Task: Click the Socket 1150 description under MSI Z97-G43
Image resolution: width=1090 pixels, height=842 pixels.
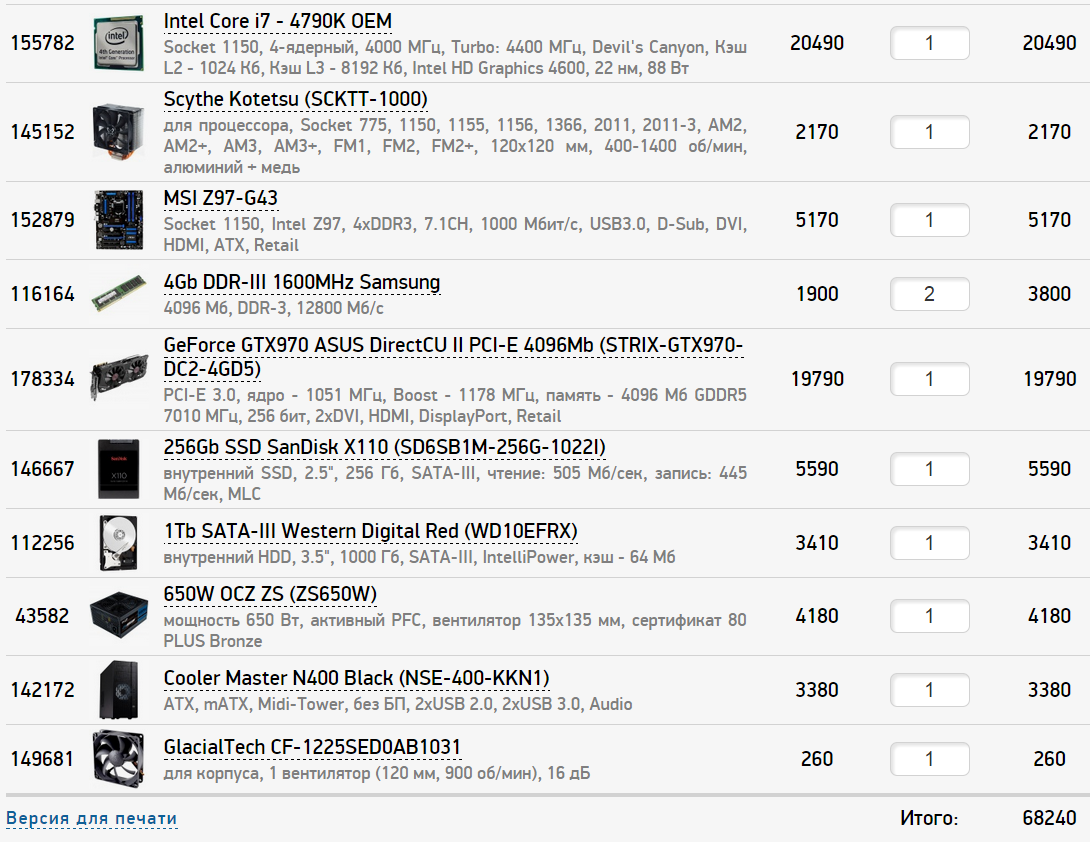Action: point(455,234)
